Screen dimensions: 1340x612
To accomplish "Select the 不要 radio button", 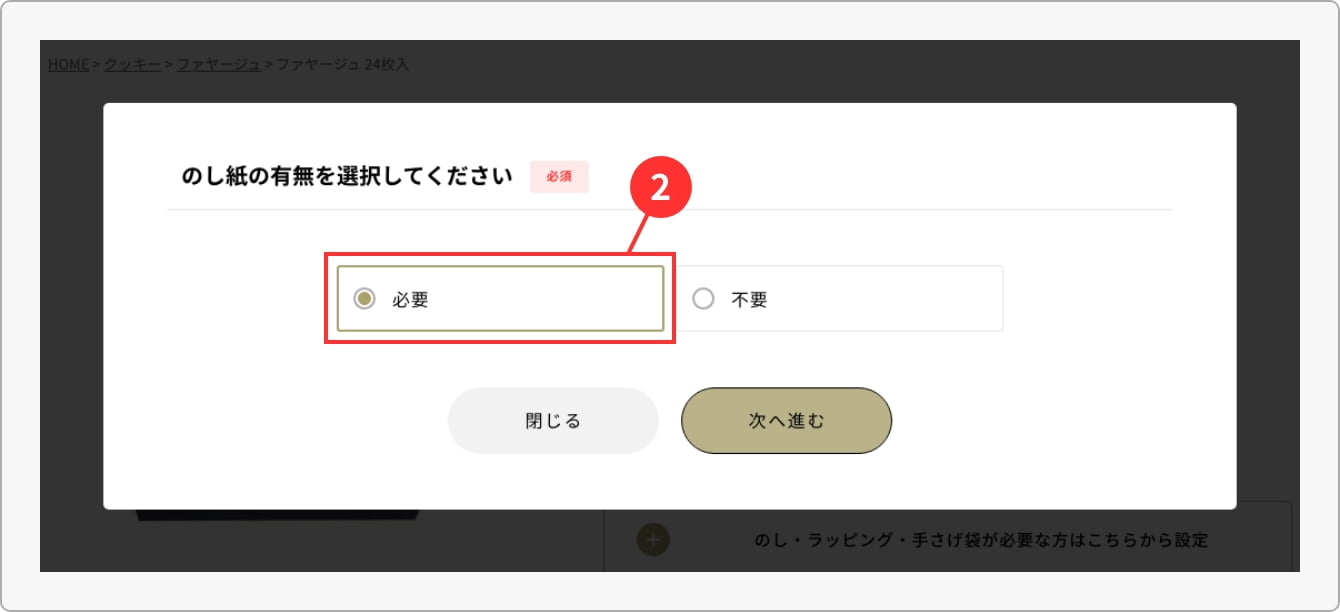I will pos(704,298).
